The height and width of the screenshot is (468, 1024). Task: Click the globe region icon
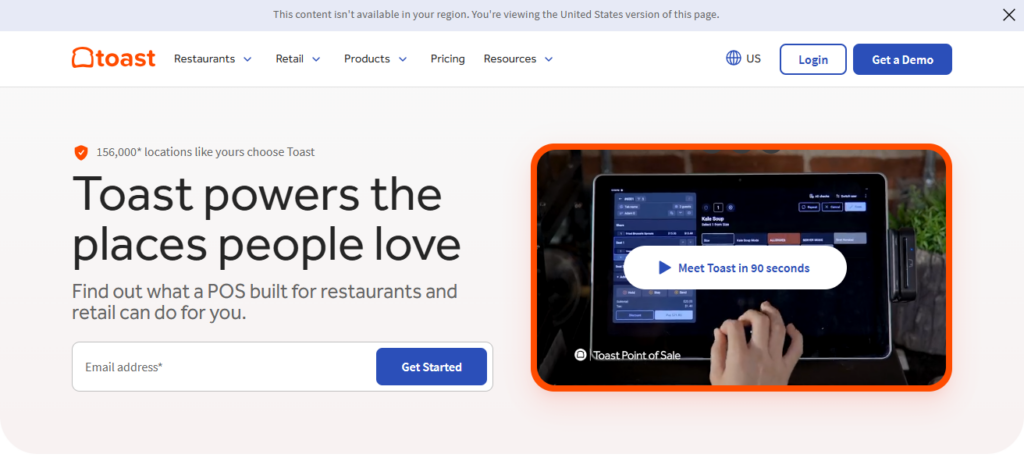click(733, 58)
